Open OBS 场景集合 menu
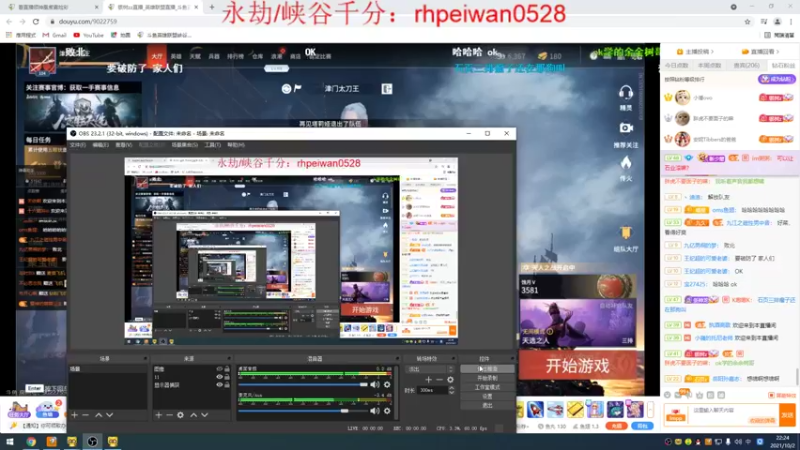The height and width of the screenshot is (450, 800). [185, 145]
